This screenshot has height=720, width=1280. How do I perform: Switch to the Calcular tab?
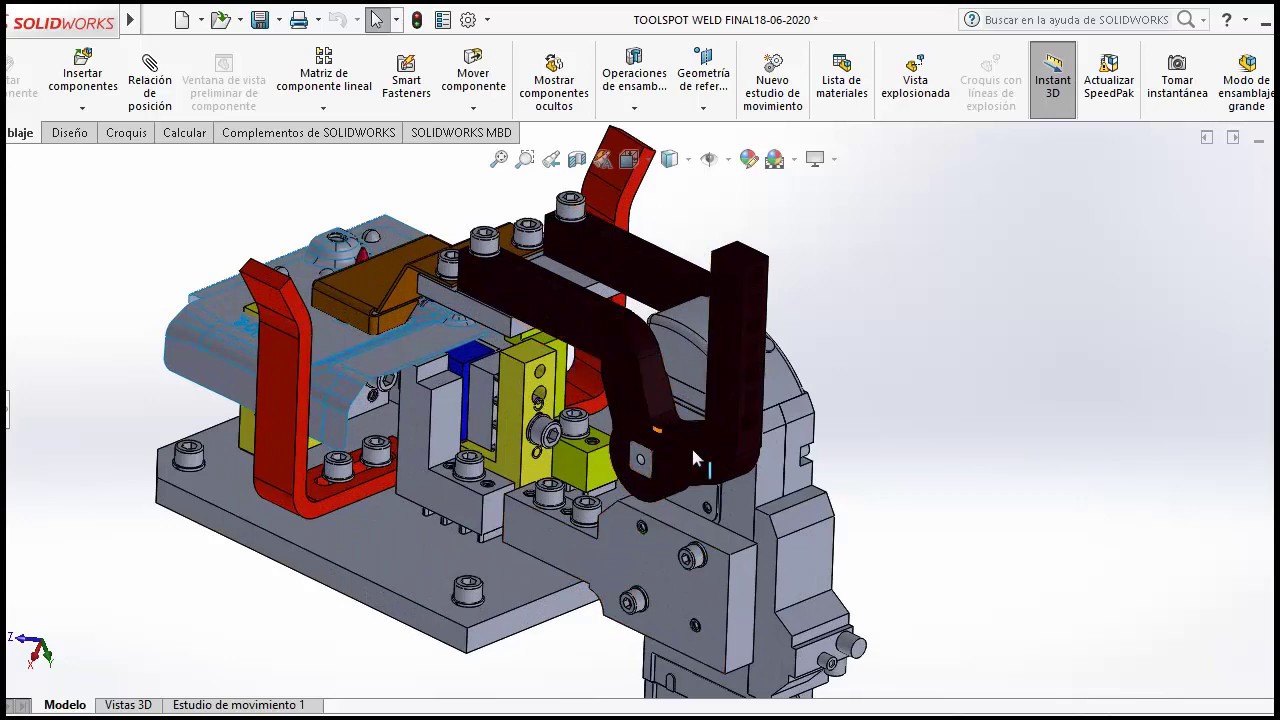[184, 133]
